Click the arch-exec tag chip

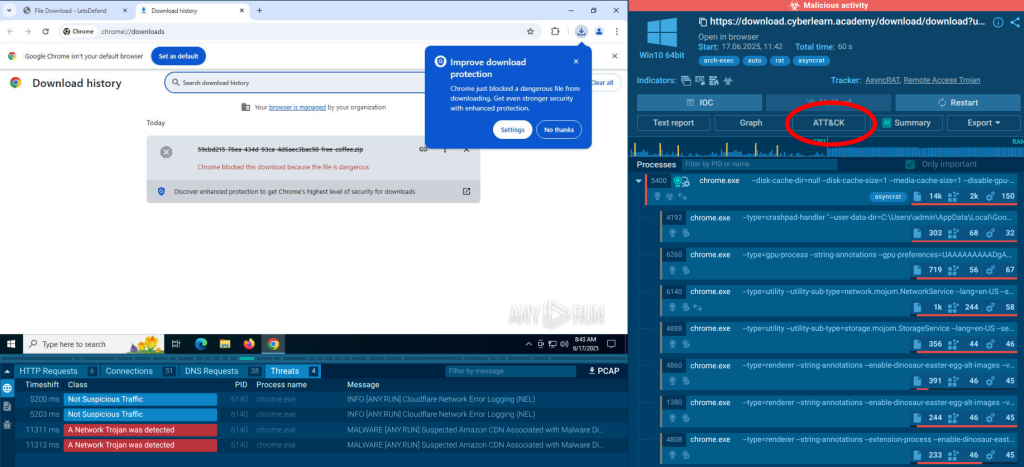point(718,61)
